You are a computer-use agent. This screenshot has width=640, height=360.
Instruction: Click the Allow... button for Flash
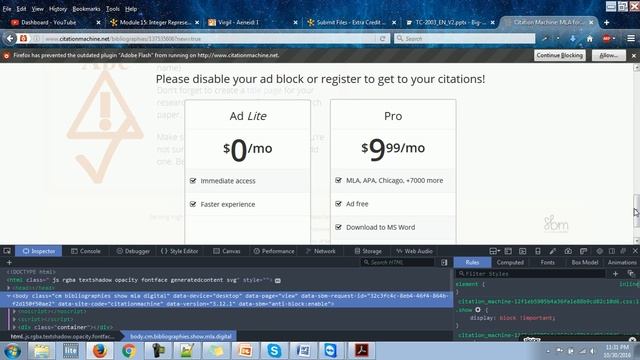click(609, 56)
